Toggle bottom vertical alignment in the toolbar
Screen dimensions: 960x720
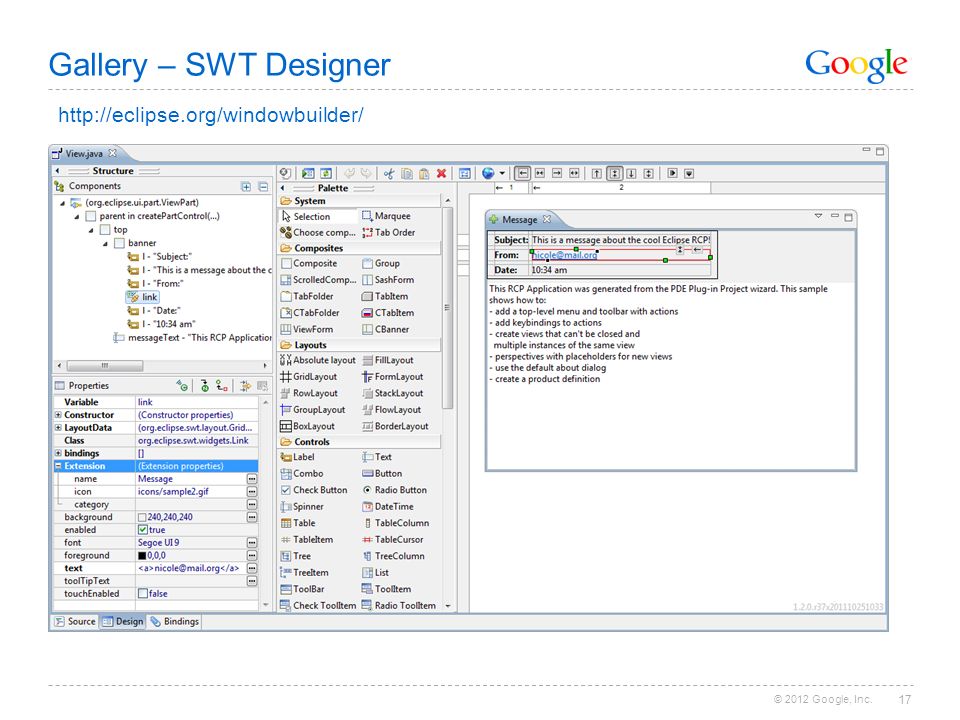click(631, 174)
